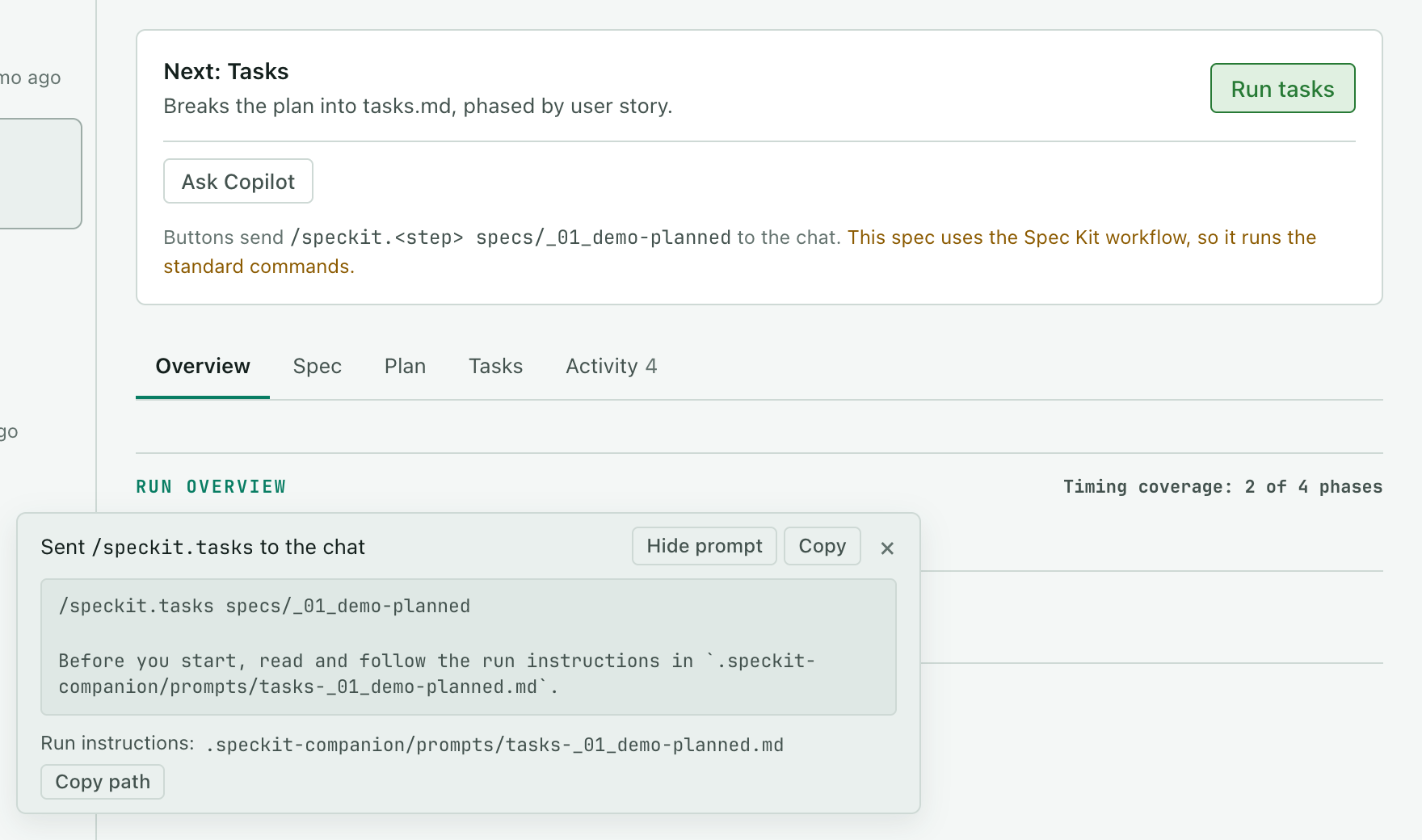The height and width of the screenshot is (840, 1422).
Task: Click the Run tasks button
Action: [1282, 88]
